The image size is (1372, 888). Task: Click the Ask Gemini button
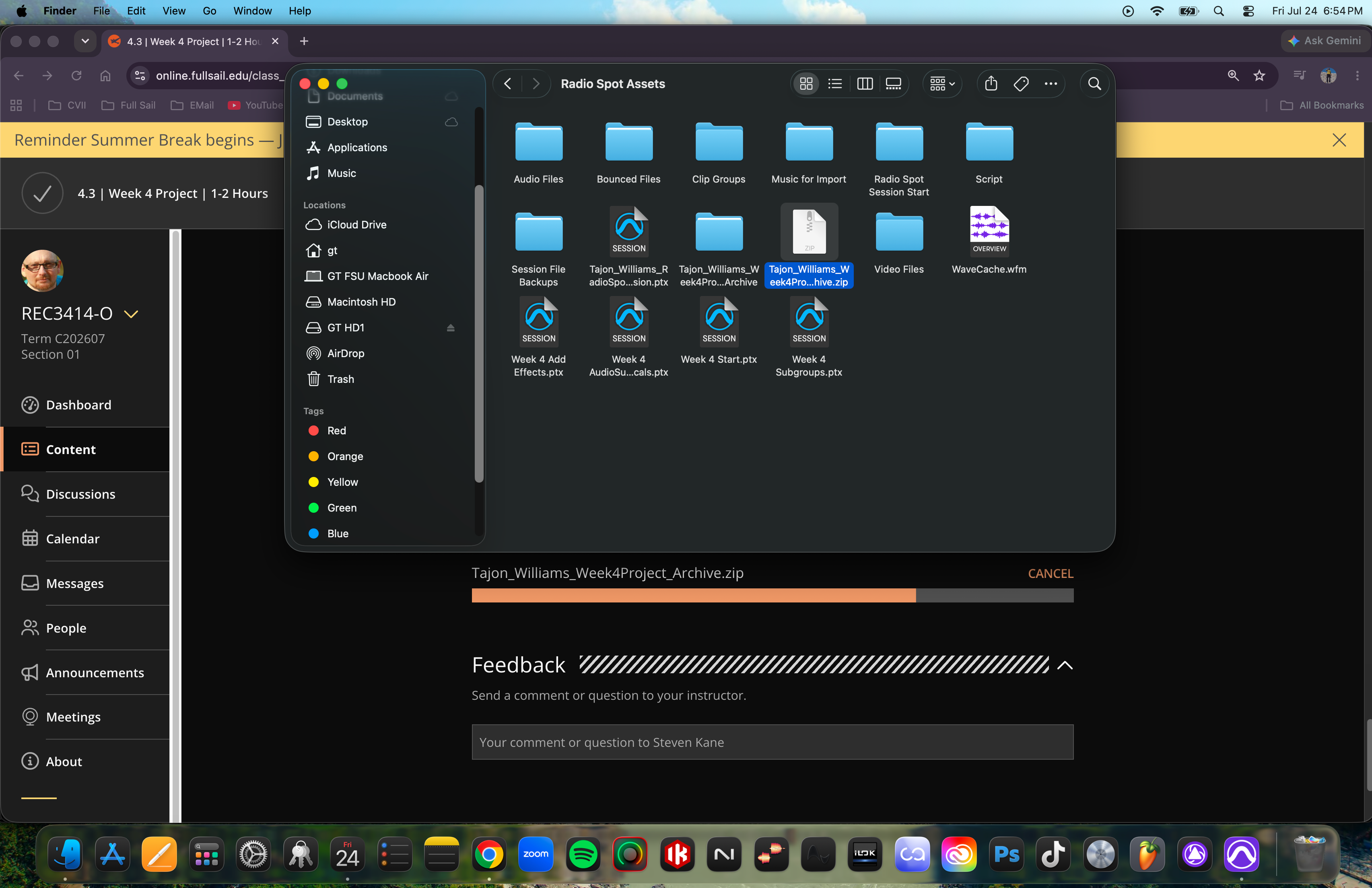pos(1326,41)
